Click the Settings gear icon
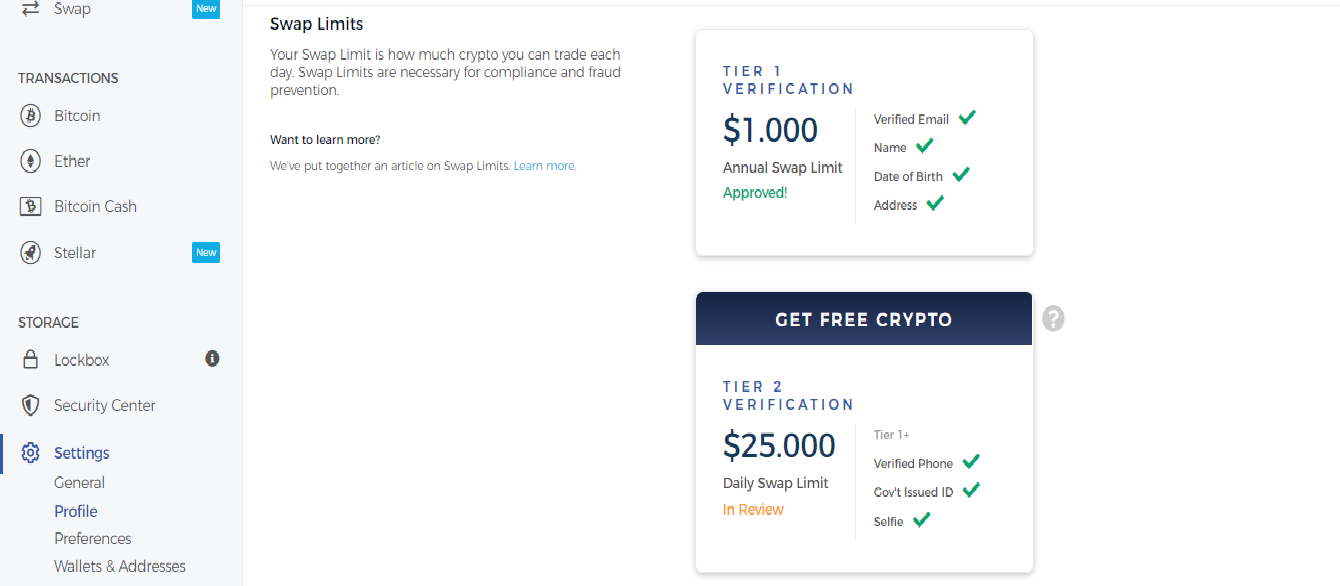The width and height of the screenshot is (1340, 586). [x=31, y=453]
